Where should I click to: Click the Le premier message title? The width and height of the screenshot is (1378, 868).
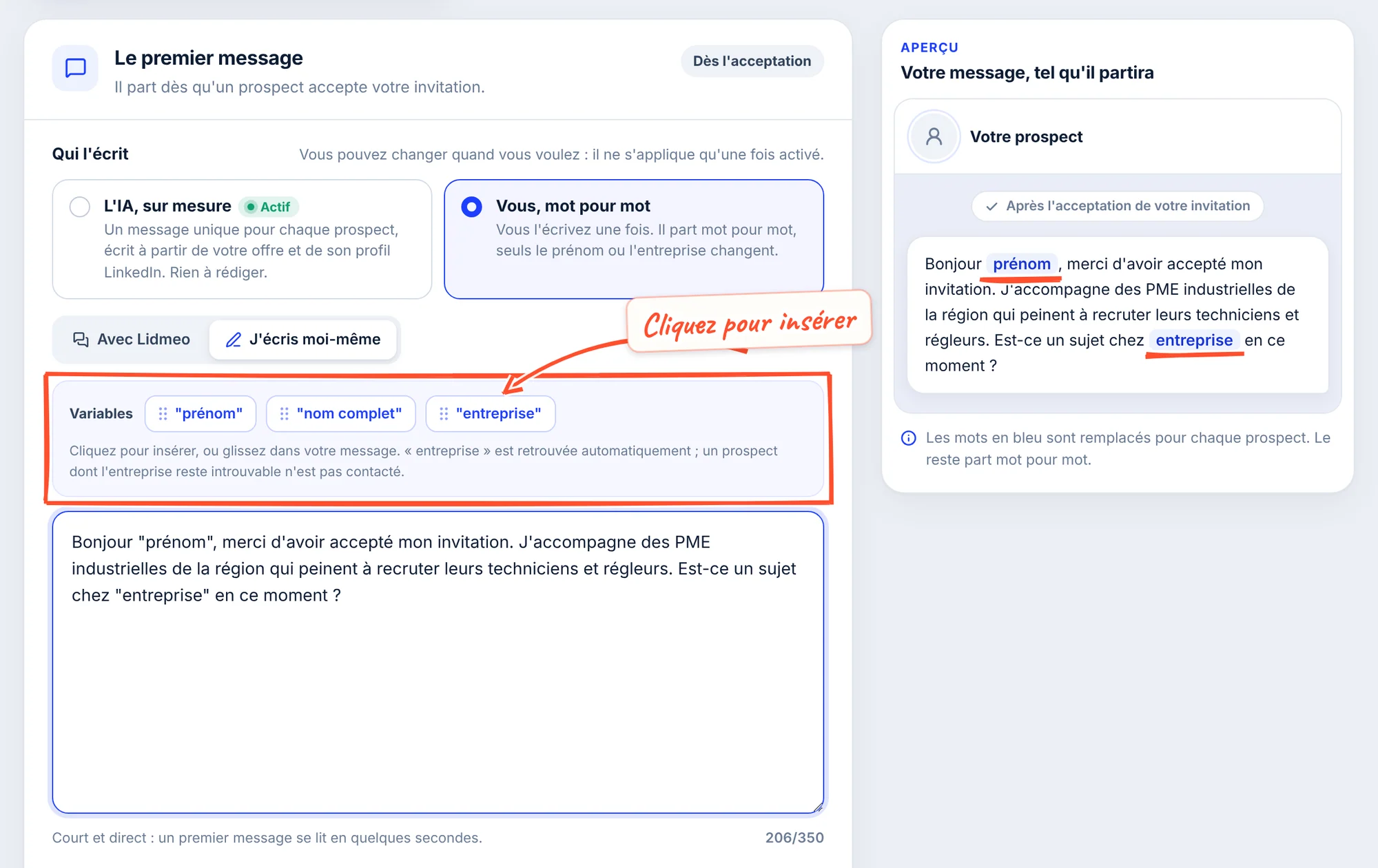pyautogui.click(x=209, y=58)
